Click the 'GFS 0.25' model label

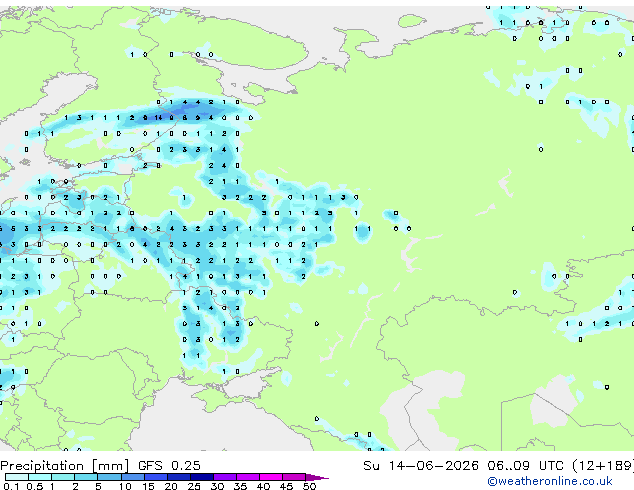click(x=169, y=466)
